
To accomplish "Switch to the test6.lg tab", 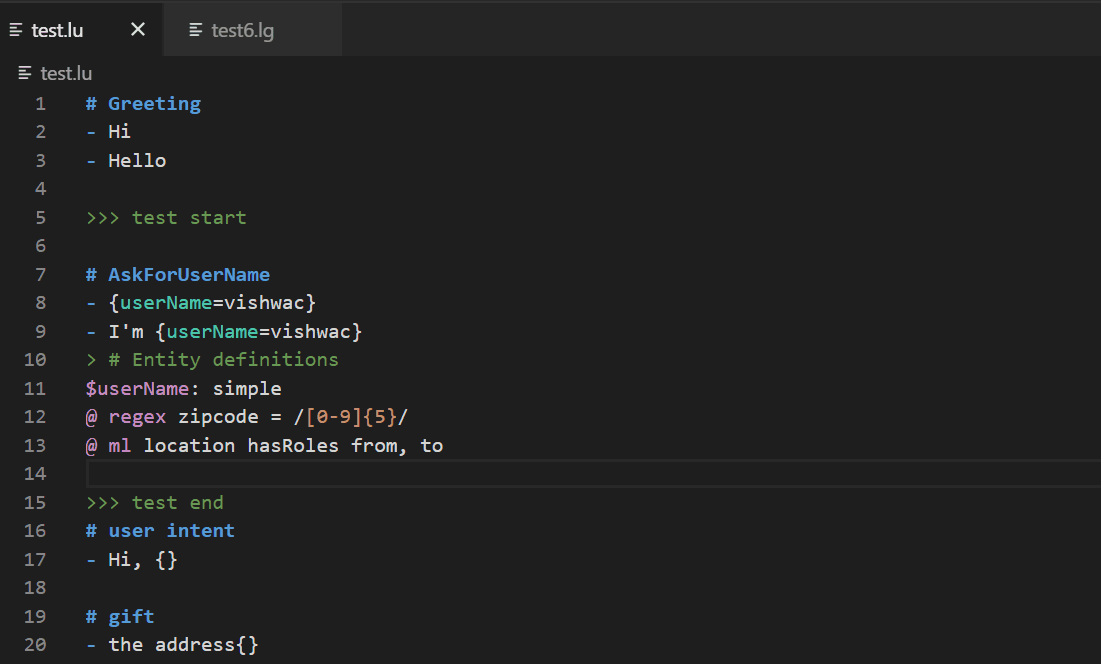I will 245,29.
